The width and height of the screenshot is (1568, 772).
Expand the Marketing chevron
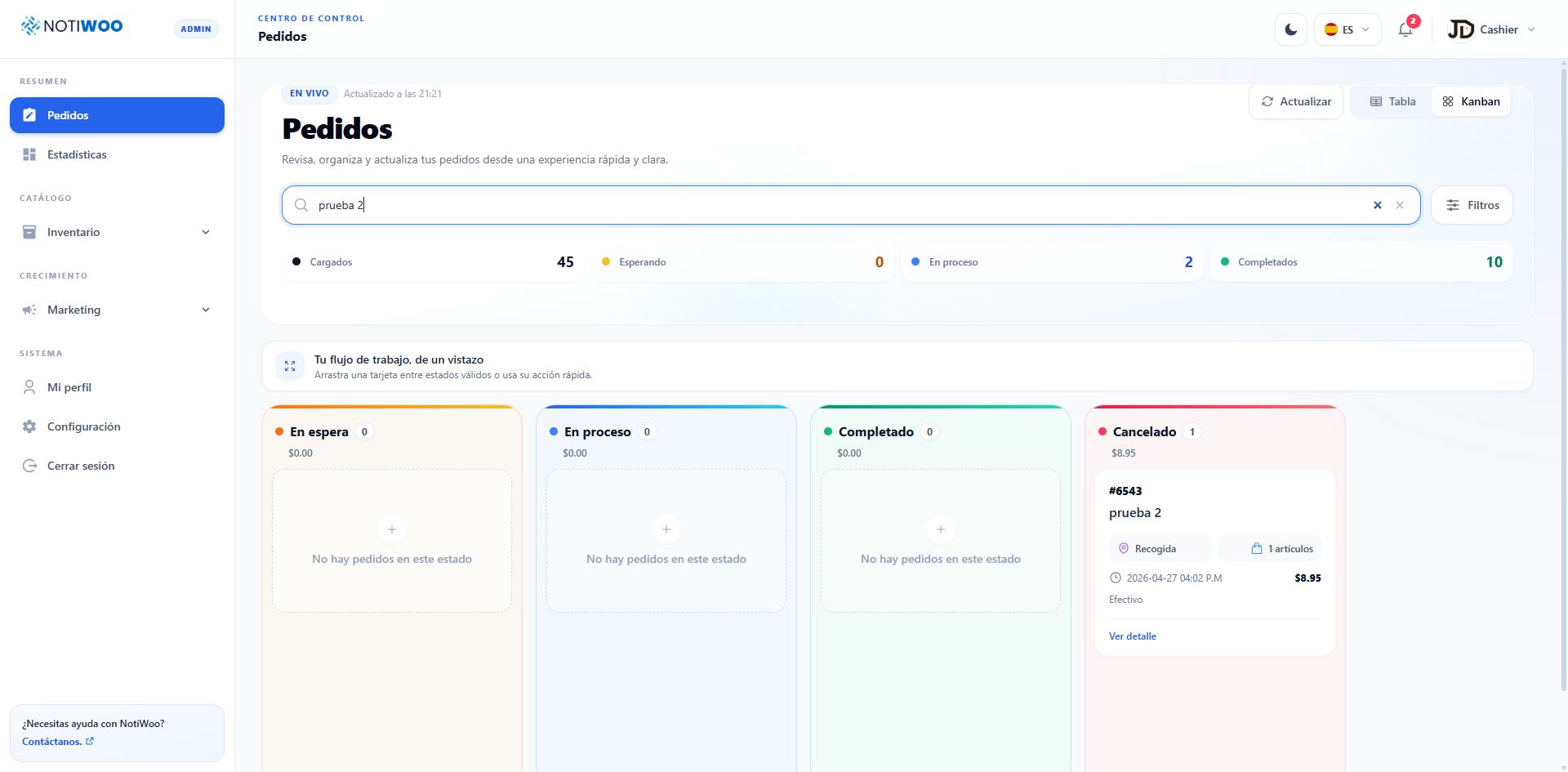[x=206, y=310]
